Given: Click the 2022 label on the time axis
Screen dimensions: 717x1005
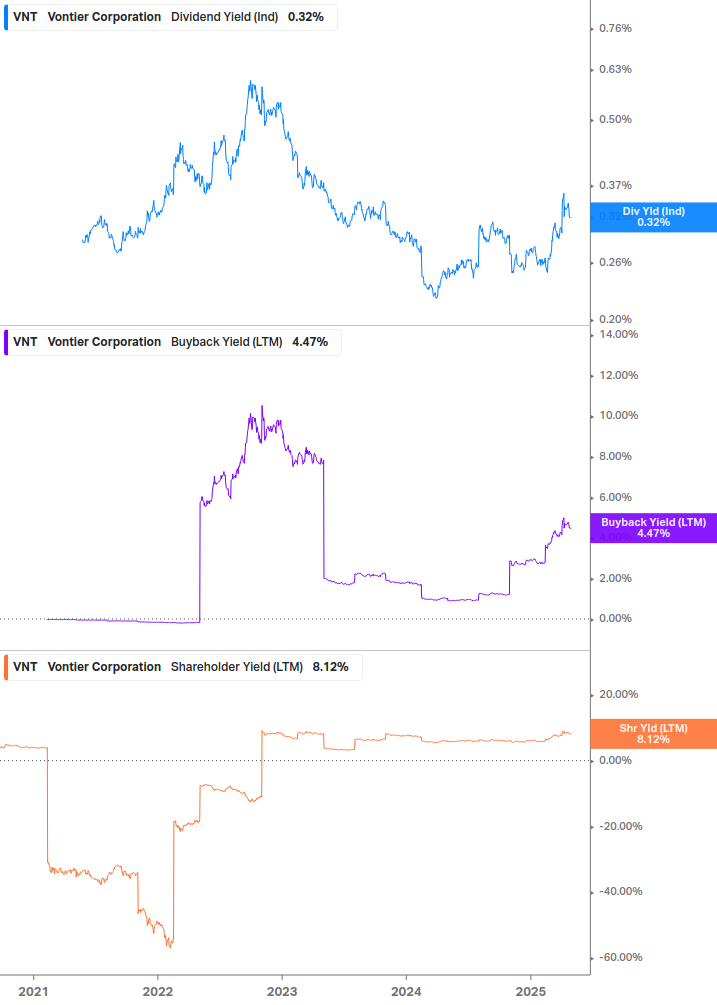Looking at the screenshot, I should point(158,992).
